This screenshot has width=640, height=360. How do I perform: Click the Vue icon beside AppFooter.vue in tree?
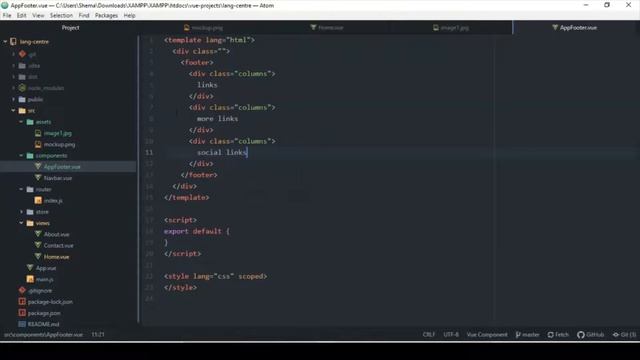pos(38,167)
